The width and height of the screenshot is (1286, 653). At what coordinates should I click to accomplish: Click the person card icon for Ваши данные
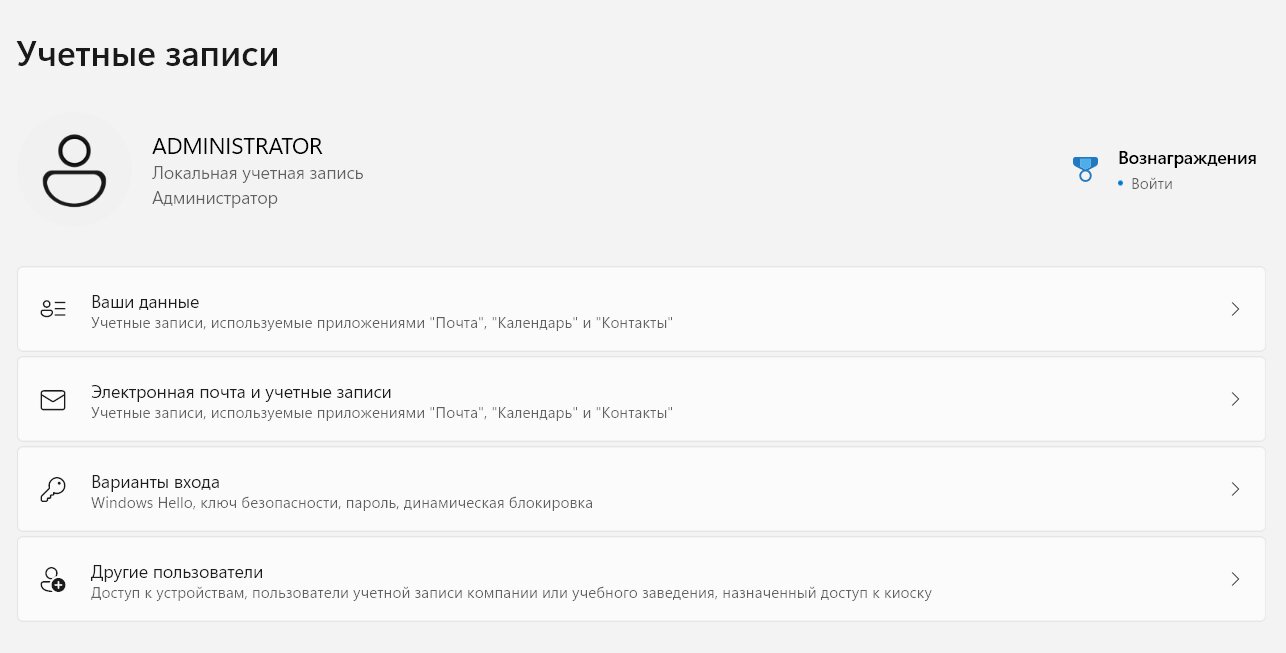click(53, 309)
